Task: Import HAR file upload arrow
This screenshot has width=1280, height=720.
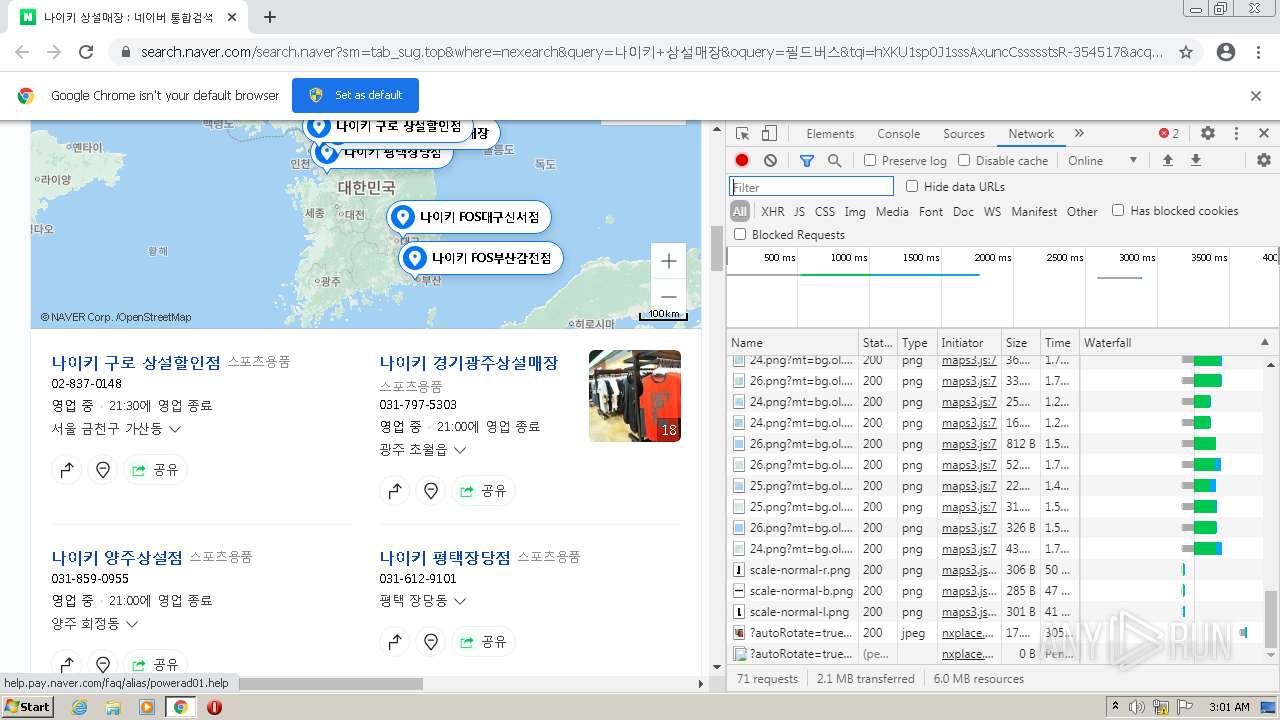Action: click(1167, 160)
